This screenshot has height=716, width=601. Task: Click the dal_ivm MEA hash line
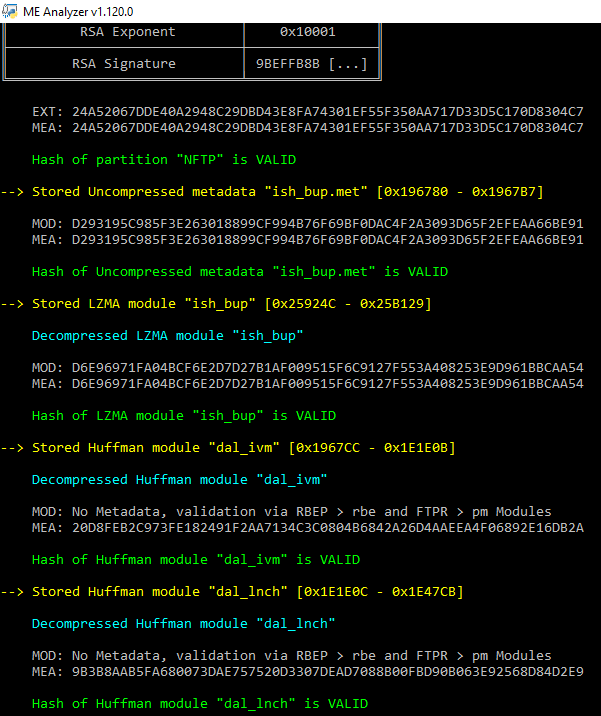pos(307,528)
